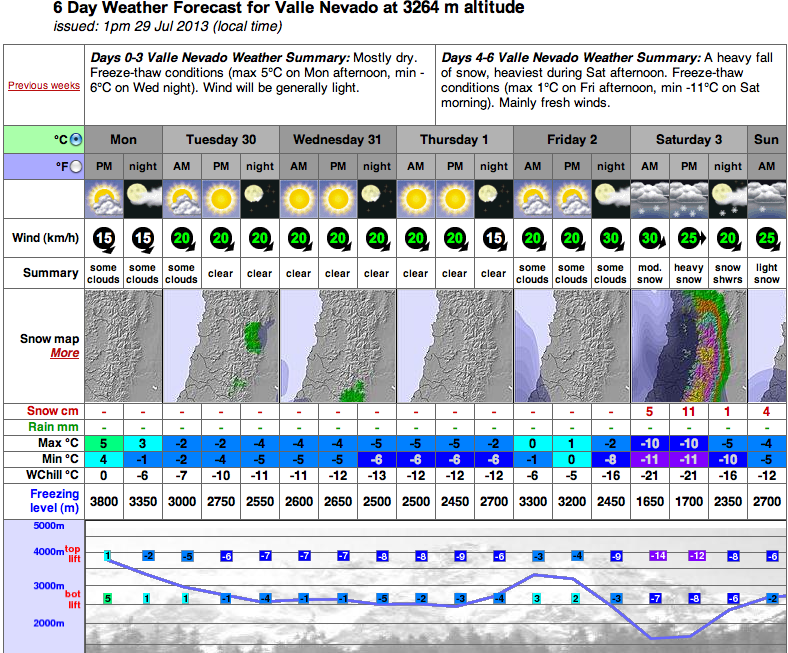This screenshot has height=653, width=788.
Task: Click Thursday night wind 15 arrow icon
Action: pos(494,239)
